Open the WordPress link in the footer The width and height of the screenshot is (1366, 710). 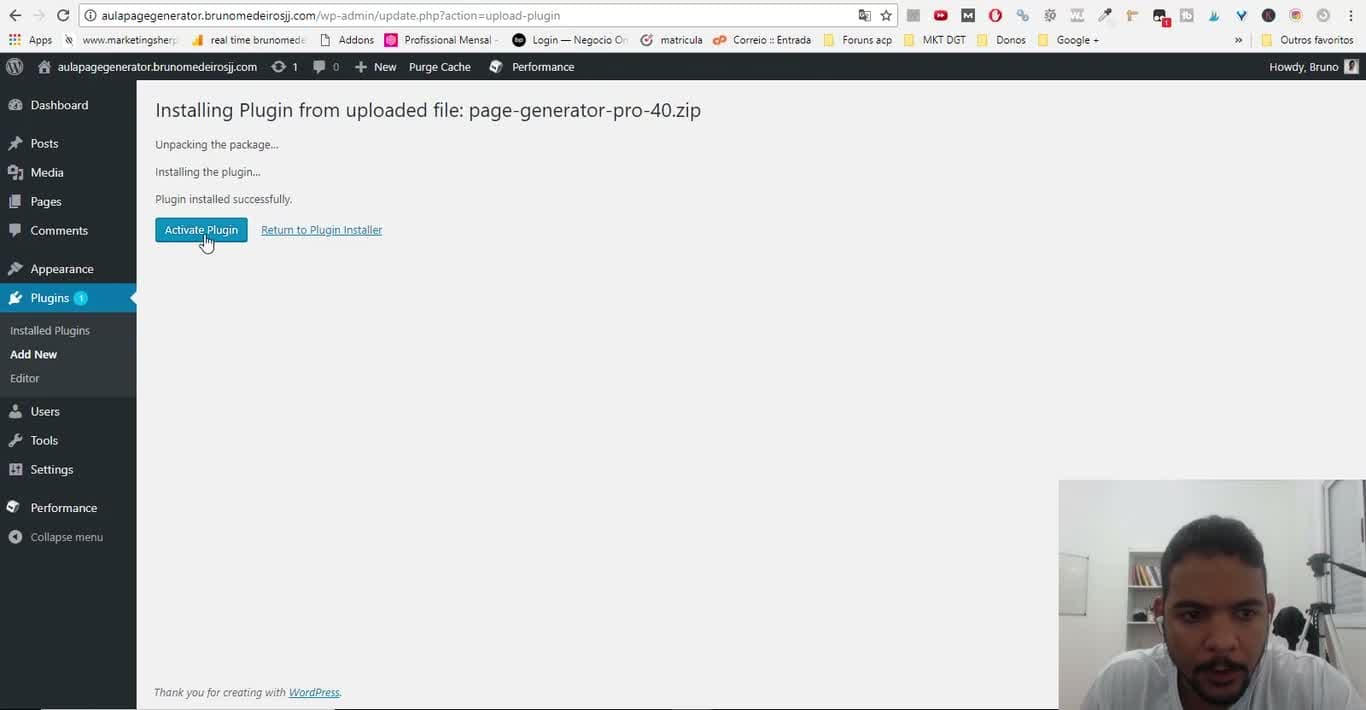pyautogui.click(x=314, y=692)
